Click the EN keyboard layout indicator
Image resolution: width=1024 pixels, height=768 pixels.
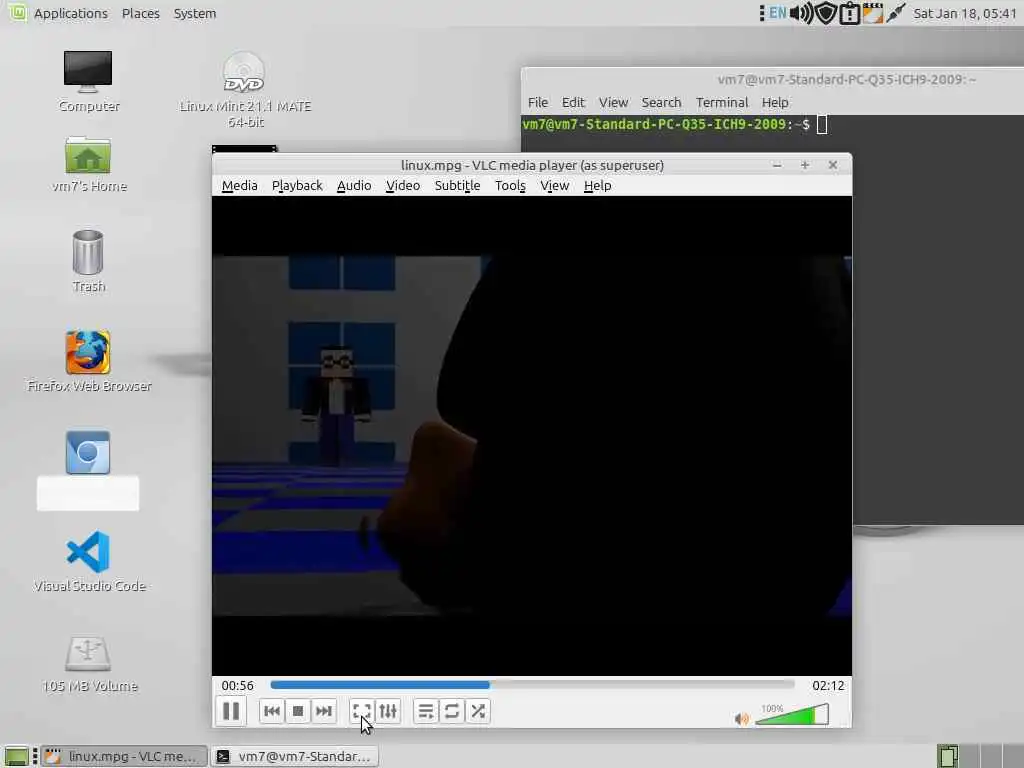(x=777, y=12)
